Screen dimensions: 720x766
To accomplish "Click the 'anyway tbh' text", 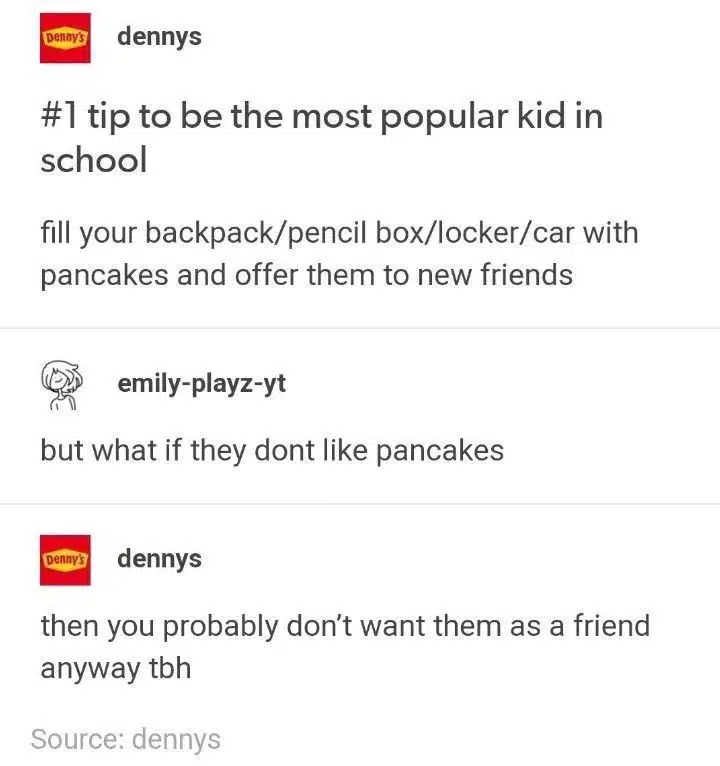I will 116,668.
